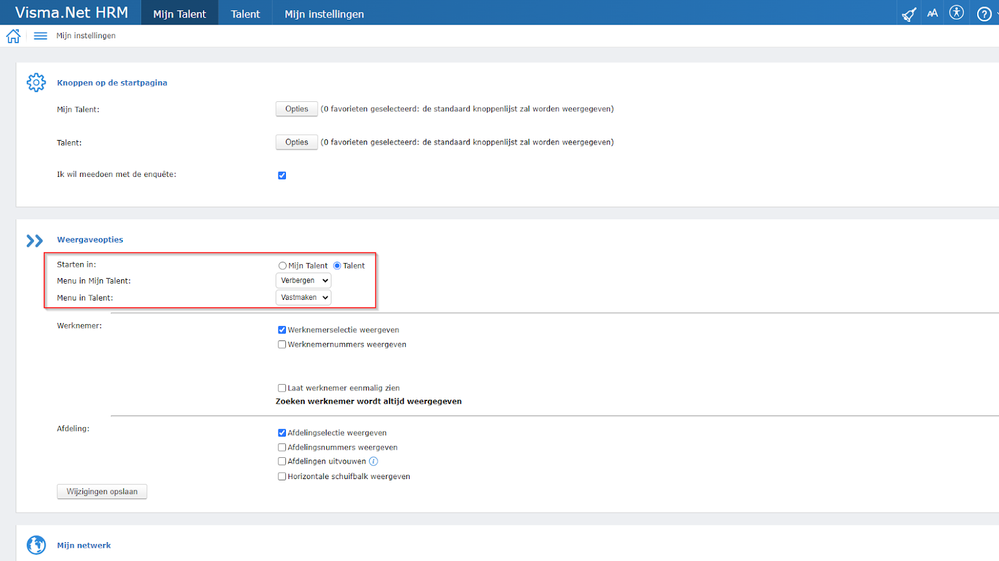Image resolution: width=999 pixels, height=561 pixels.
Task: Click the Mijn netwerk globe icon
Action: coord(36,546)
